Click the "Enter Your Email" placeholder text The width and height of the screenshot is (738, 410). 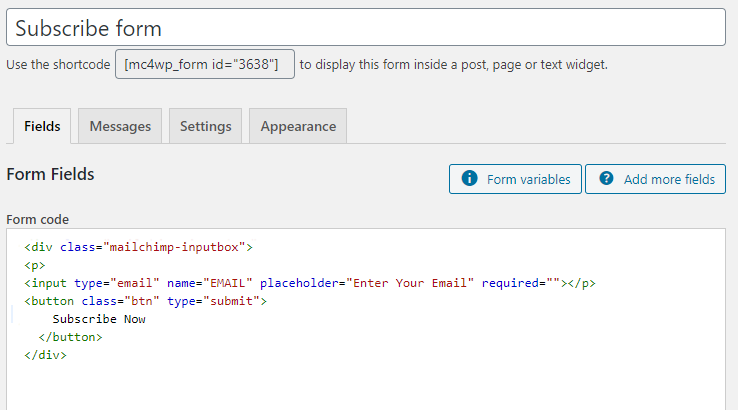(410, 283)
